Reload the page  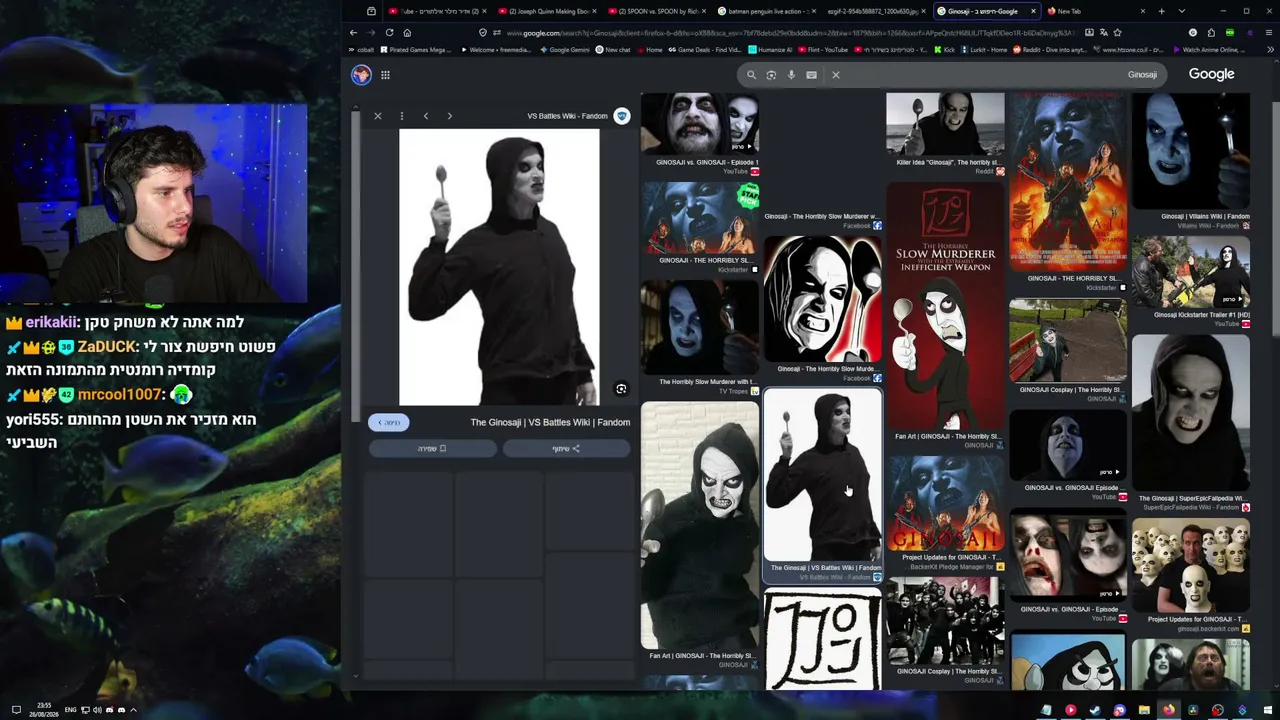tap(389, 33)
